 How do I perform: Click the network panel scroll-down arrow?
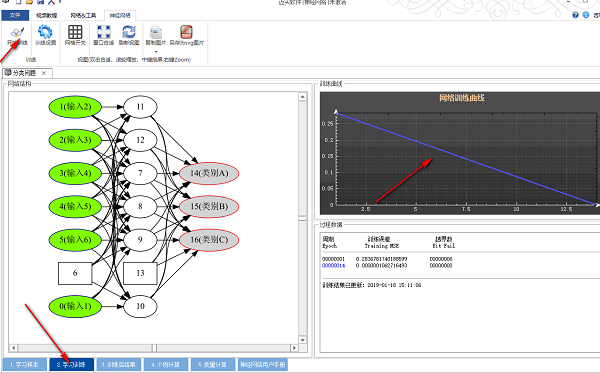303,340
